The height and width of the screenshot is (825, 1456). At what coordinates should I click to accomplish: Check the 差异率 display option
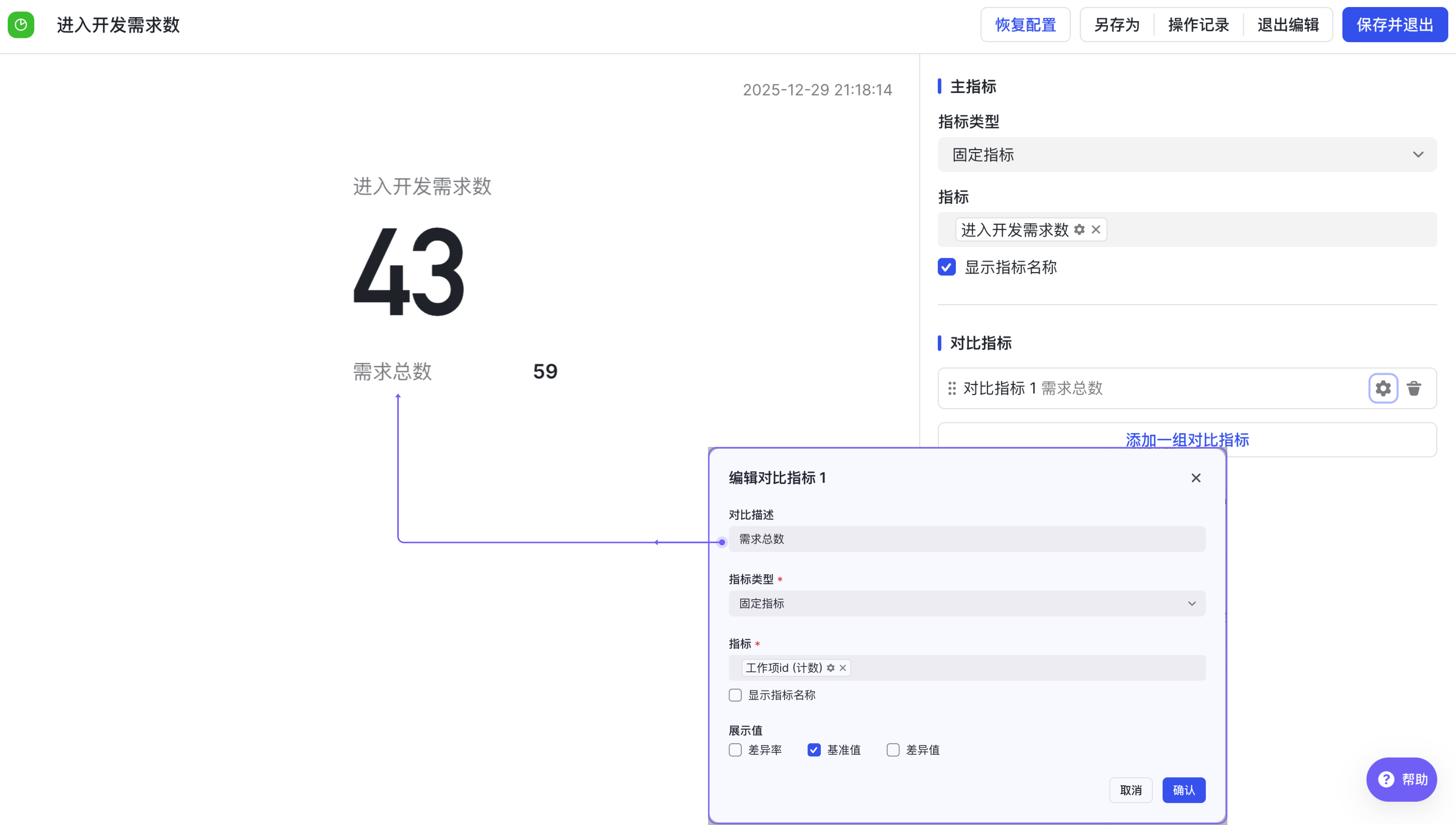735,750
